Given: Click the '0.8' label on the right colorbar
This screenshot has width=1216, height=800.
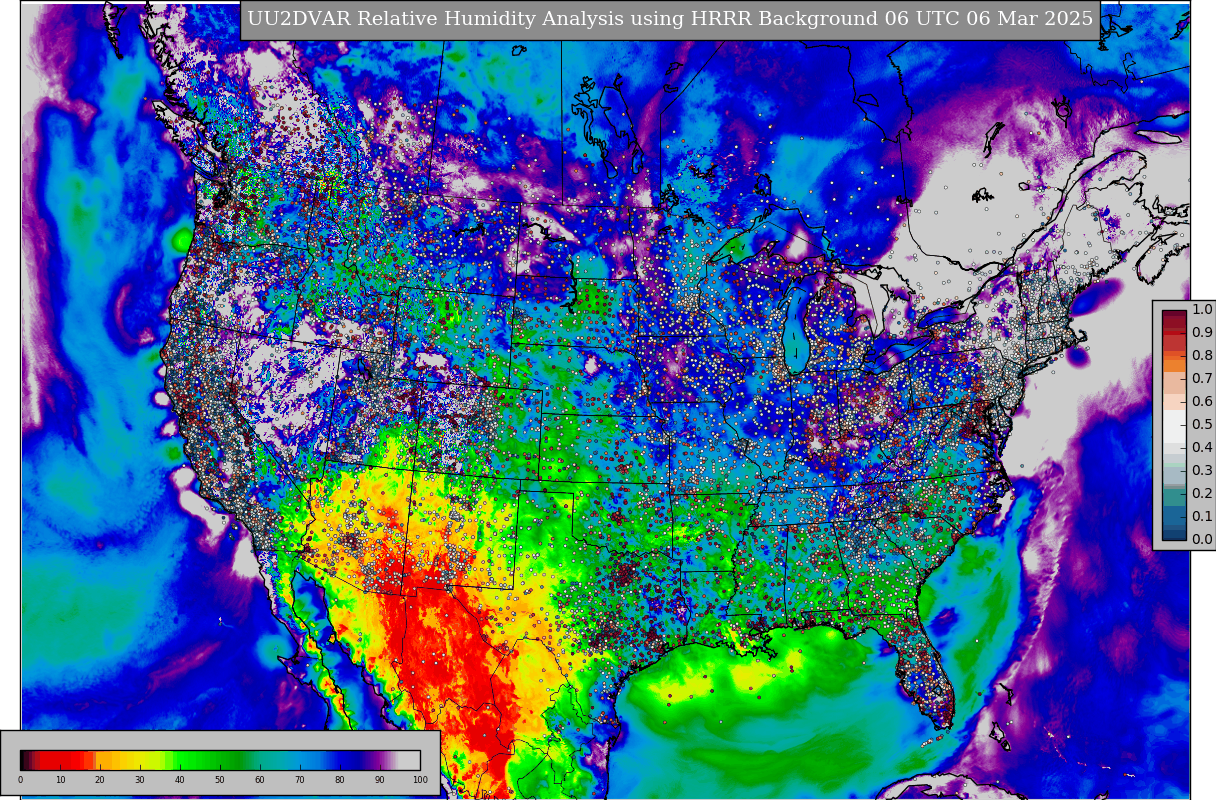Looking at the screenshot, I should point(1202,355).
